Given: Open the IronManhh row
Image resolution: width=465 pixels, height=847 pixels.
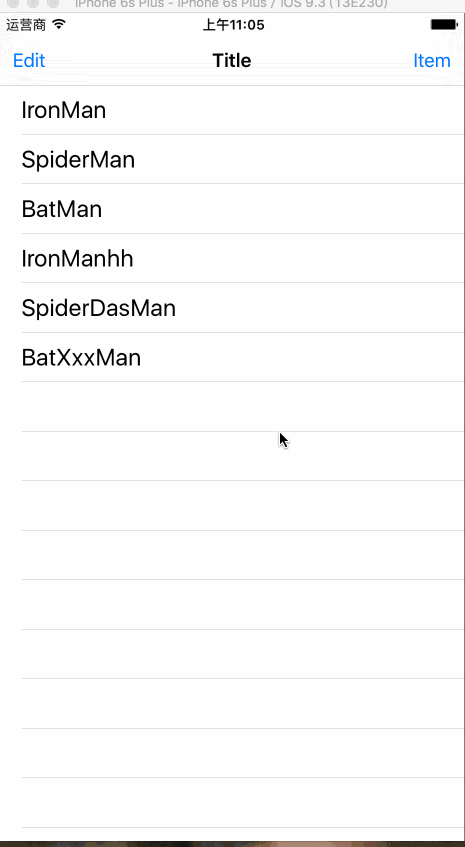Looking at the screenshot, I should coord(232,258).
